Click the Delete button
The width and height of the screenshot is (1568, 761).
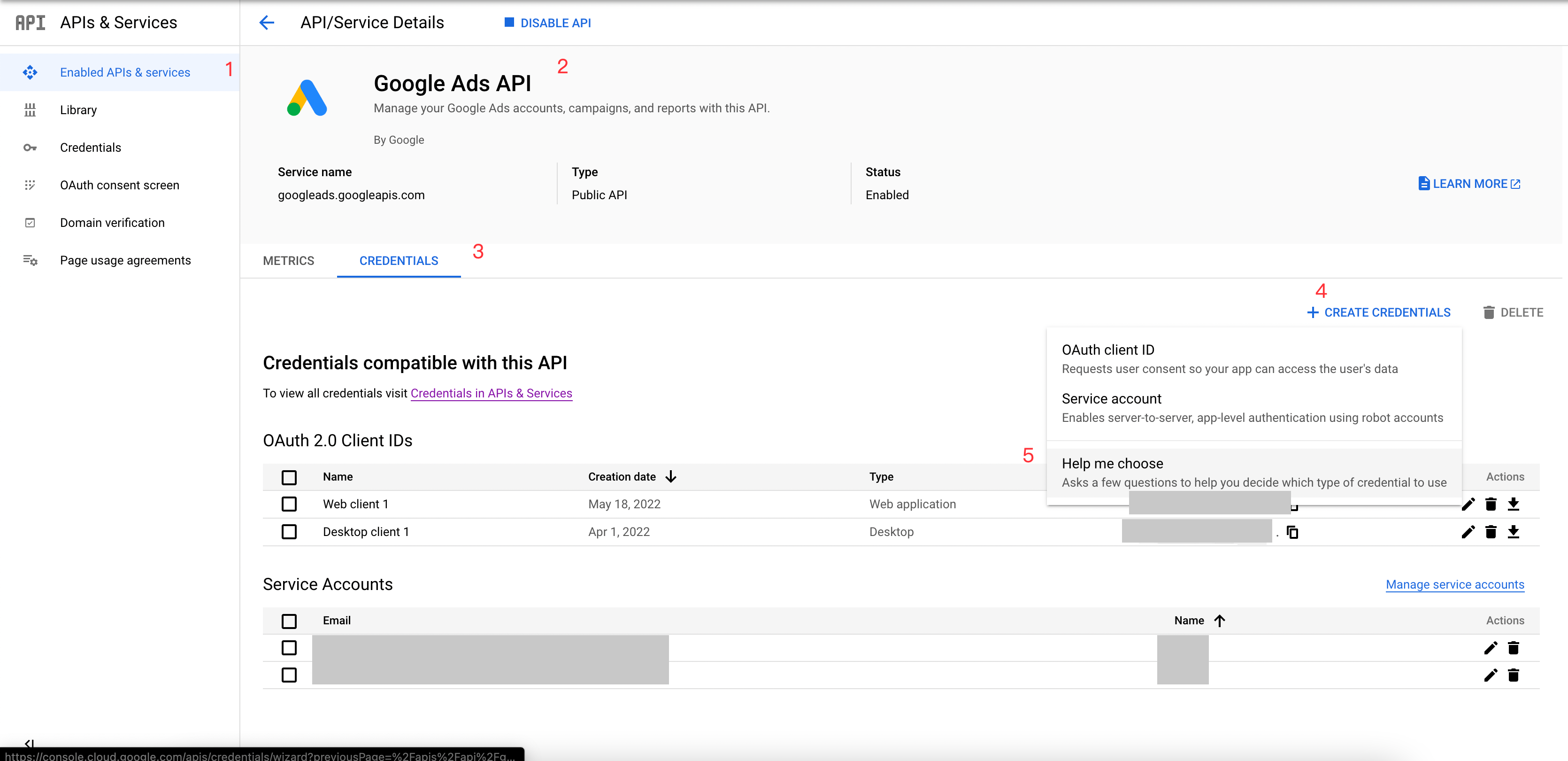pos(1513,312)
